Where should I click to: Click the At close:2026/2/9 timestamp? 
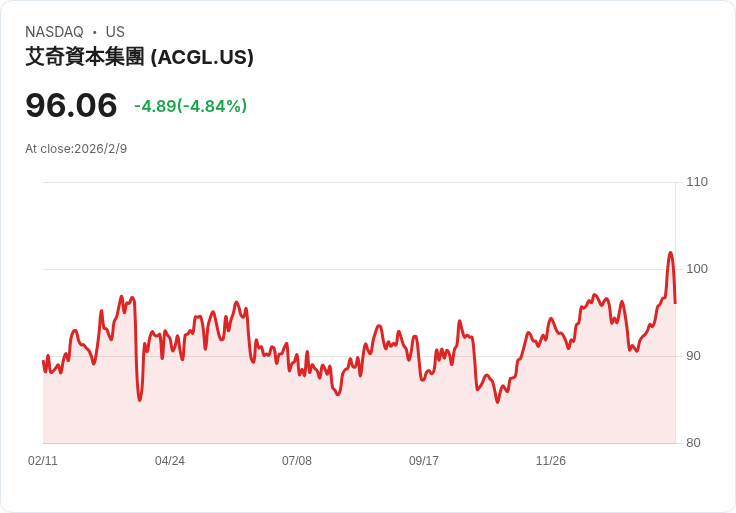tap(76, 149)
